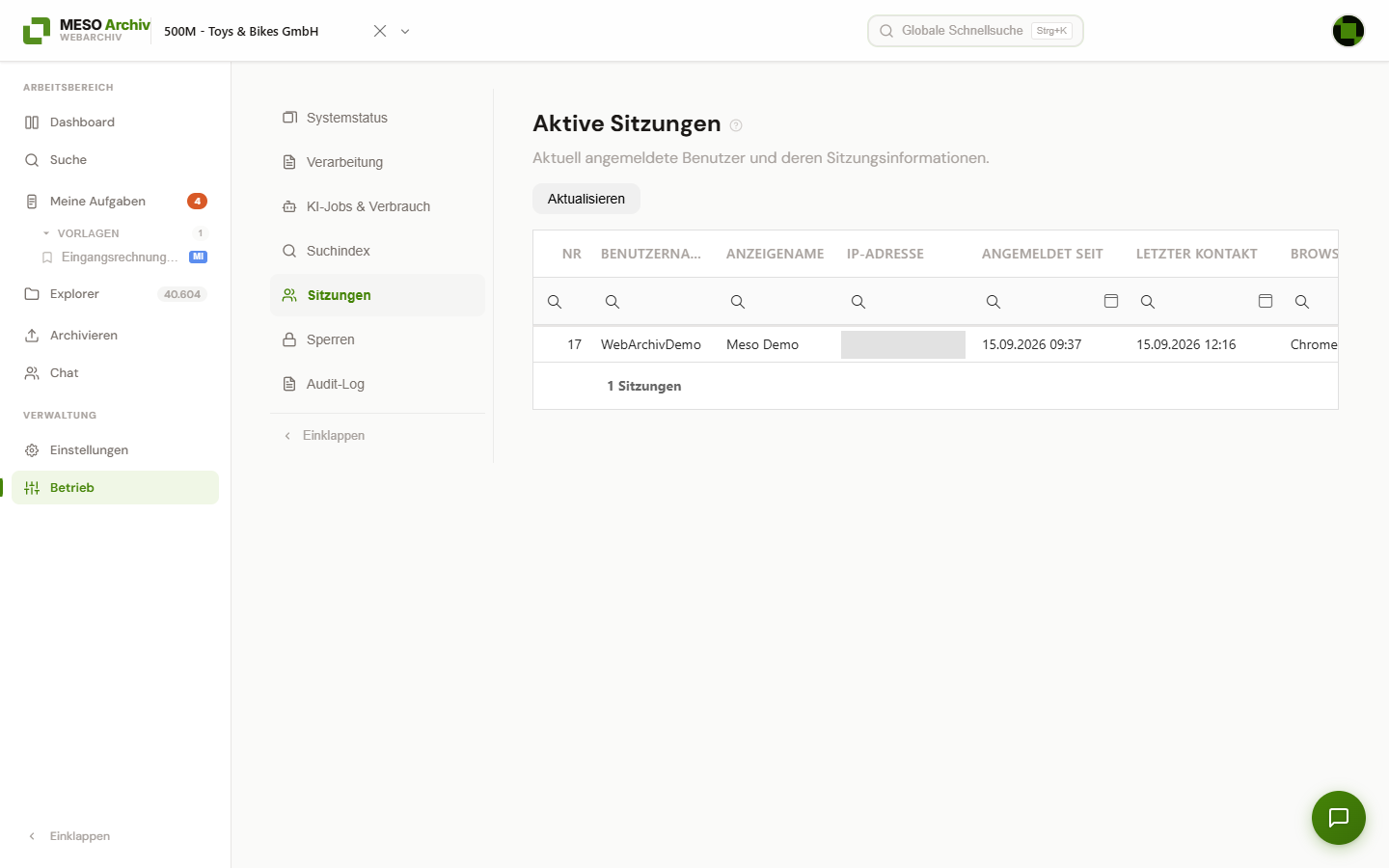Open the Audit-Log page
This screenshot has height=868, width=1389.
(377, 384)
